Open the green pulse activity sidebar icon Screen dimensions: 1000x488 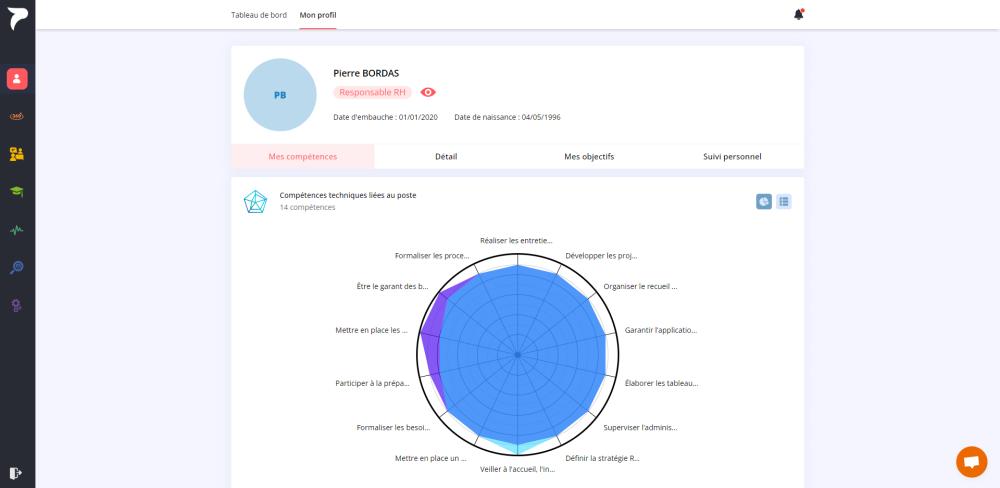(x=17, y=230)
